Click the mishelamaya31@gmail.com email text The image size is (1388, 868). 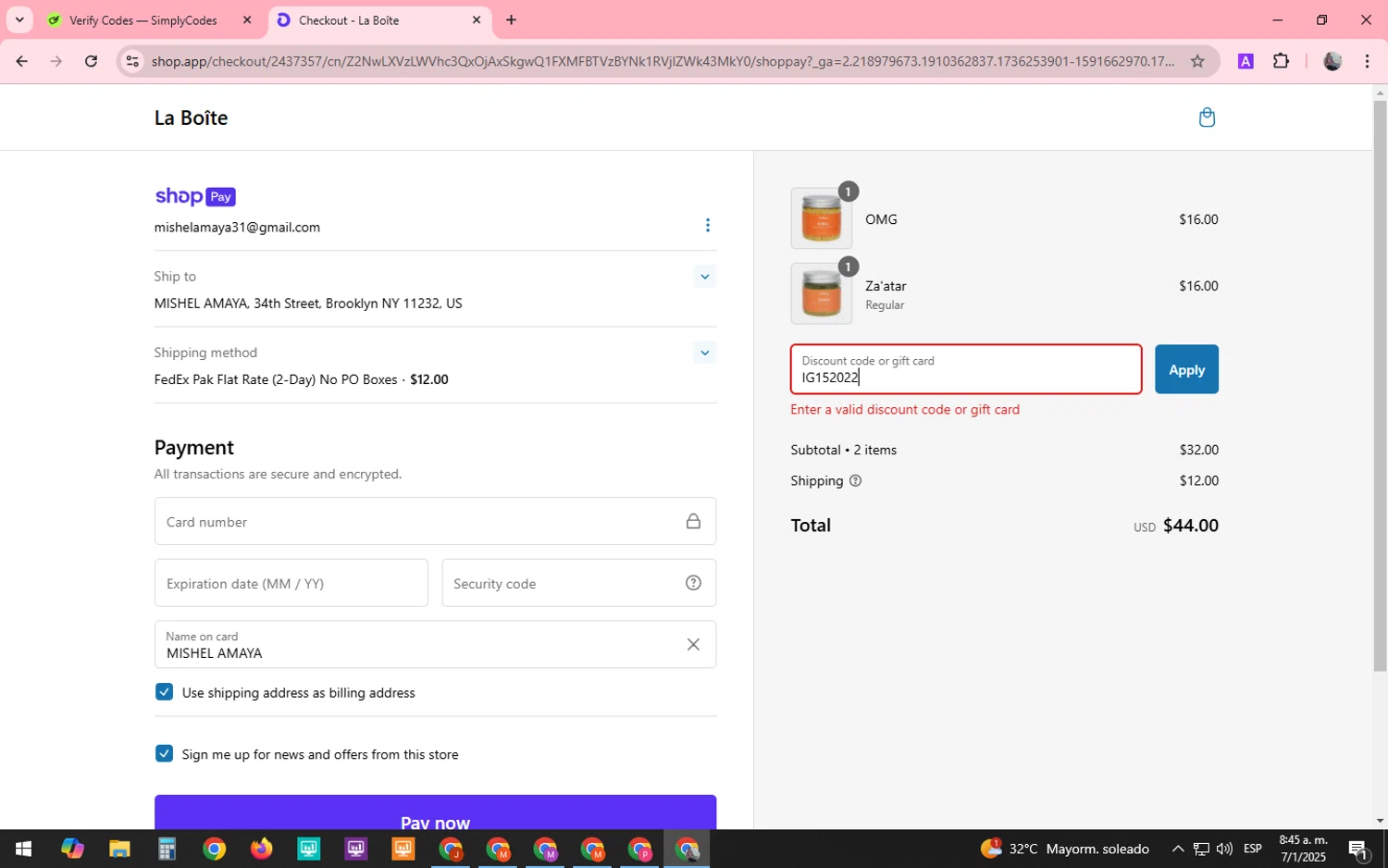(x=237, y=227)
